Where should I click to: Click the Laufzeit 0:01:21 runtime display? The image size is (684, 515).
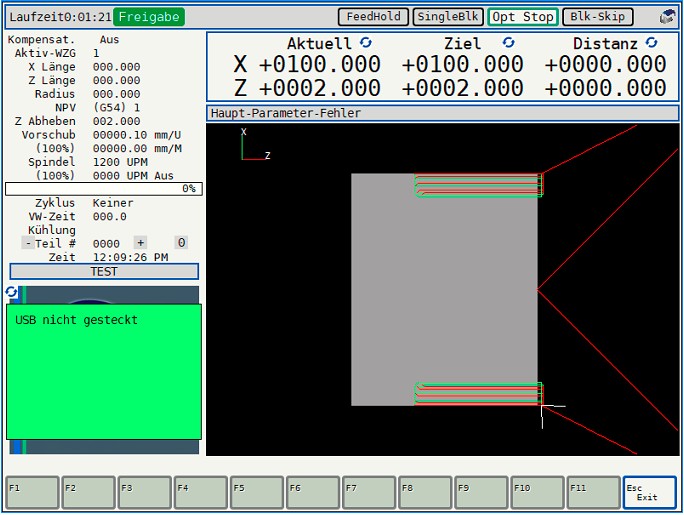(x=60, y=17)
